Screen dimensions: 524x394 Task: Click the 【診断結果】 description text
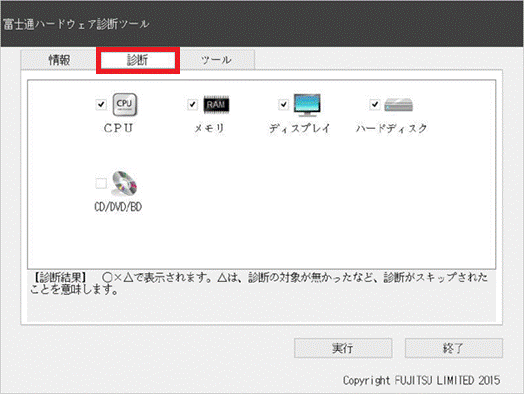point(259,283)
